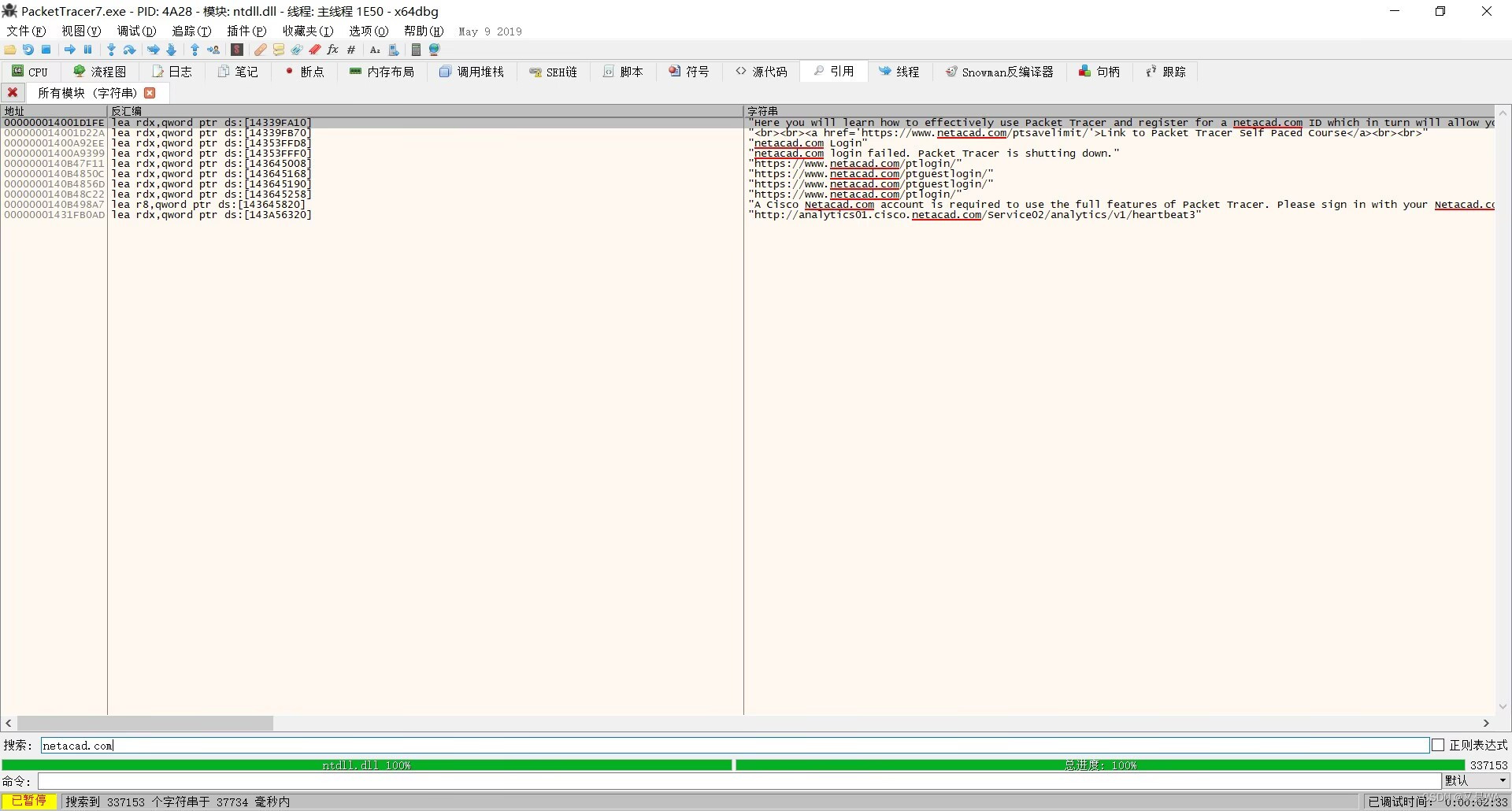1512x811 pixels.
Task: Click the Step Over icon
Action: 130,50
